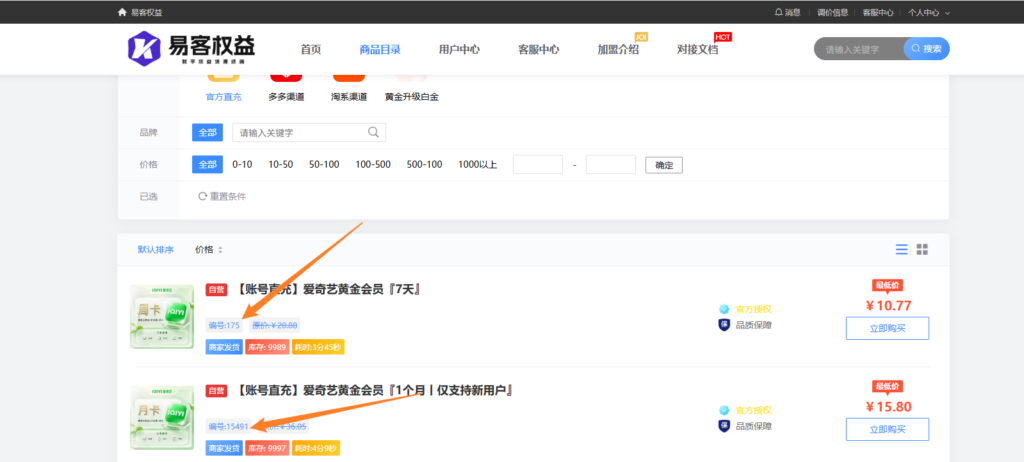Click the 耗时:3分45秒 tag
1024x462 pixels.
pos(317,348)
